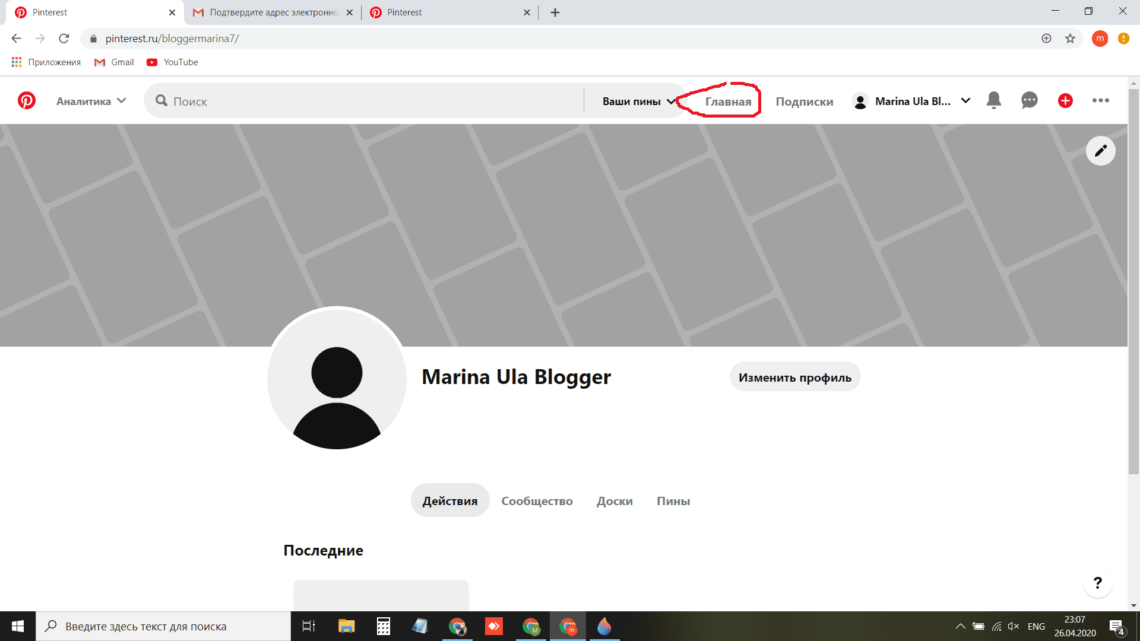Go to Главная home page
This screenshot has height=641, width=1140.
click(728, 102)
